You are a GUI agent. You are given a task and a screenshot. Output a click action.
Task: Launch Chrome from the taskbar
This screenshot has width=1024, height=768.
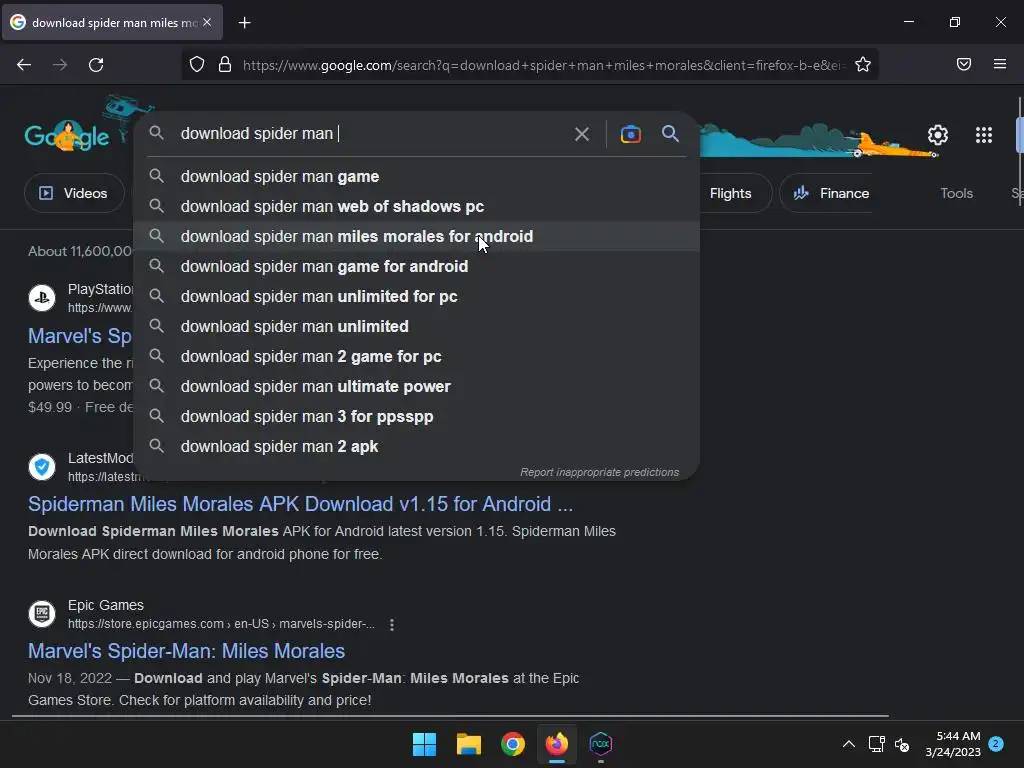tap(513, 744)
